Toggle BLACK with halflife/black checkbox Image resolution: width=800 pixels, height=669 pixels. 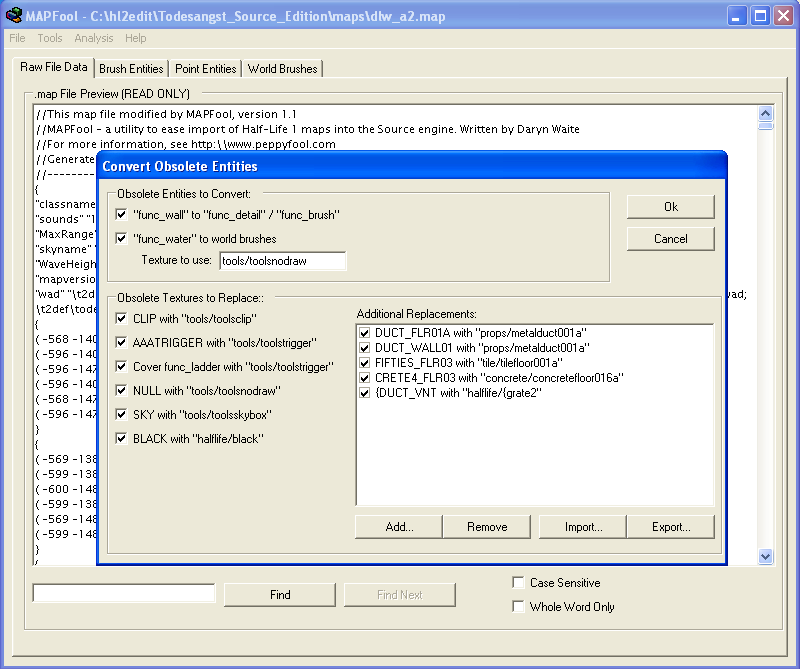click(x=121, y=438)
